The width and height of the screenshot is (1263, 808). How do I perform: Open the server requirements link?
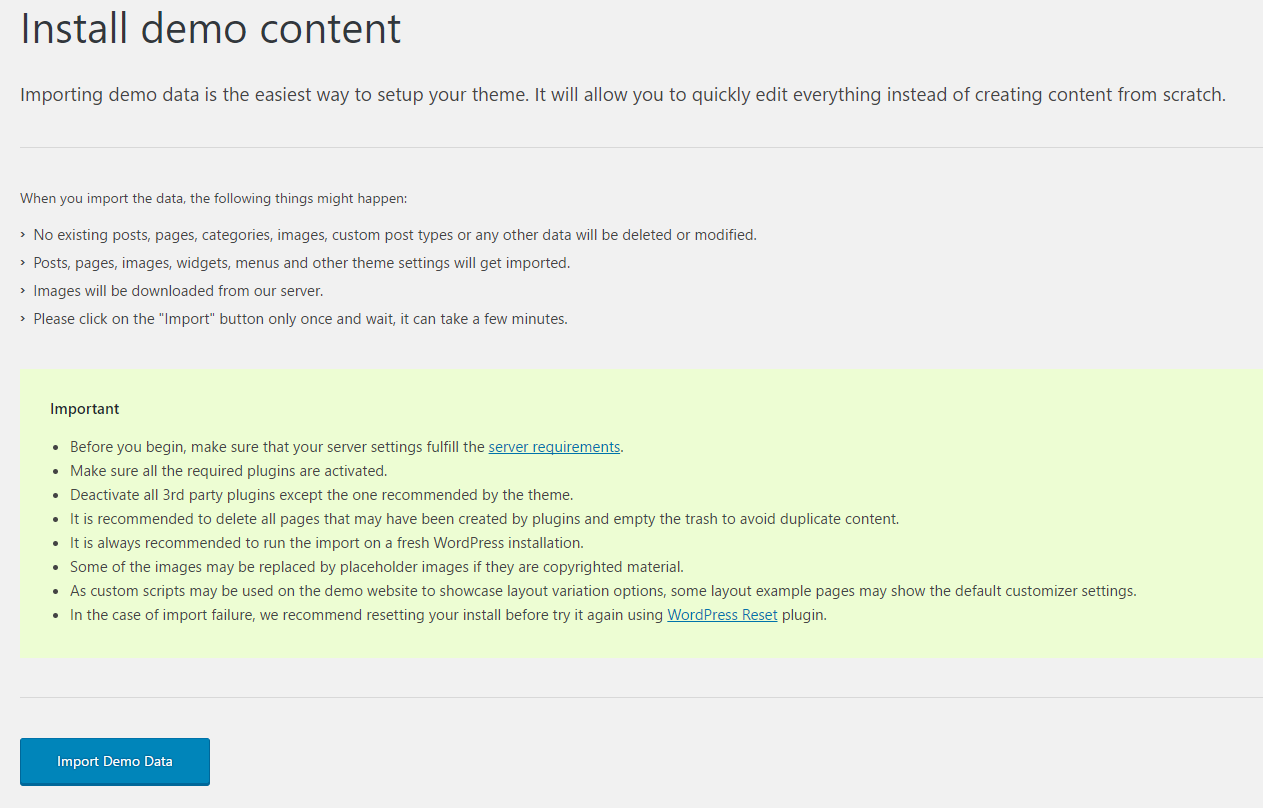tap(554, 447)
